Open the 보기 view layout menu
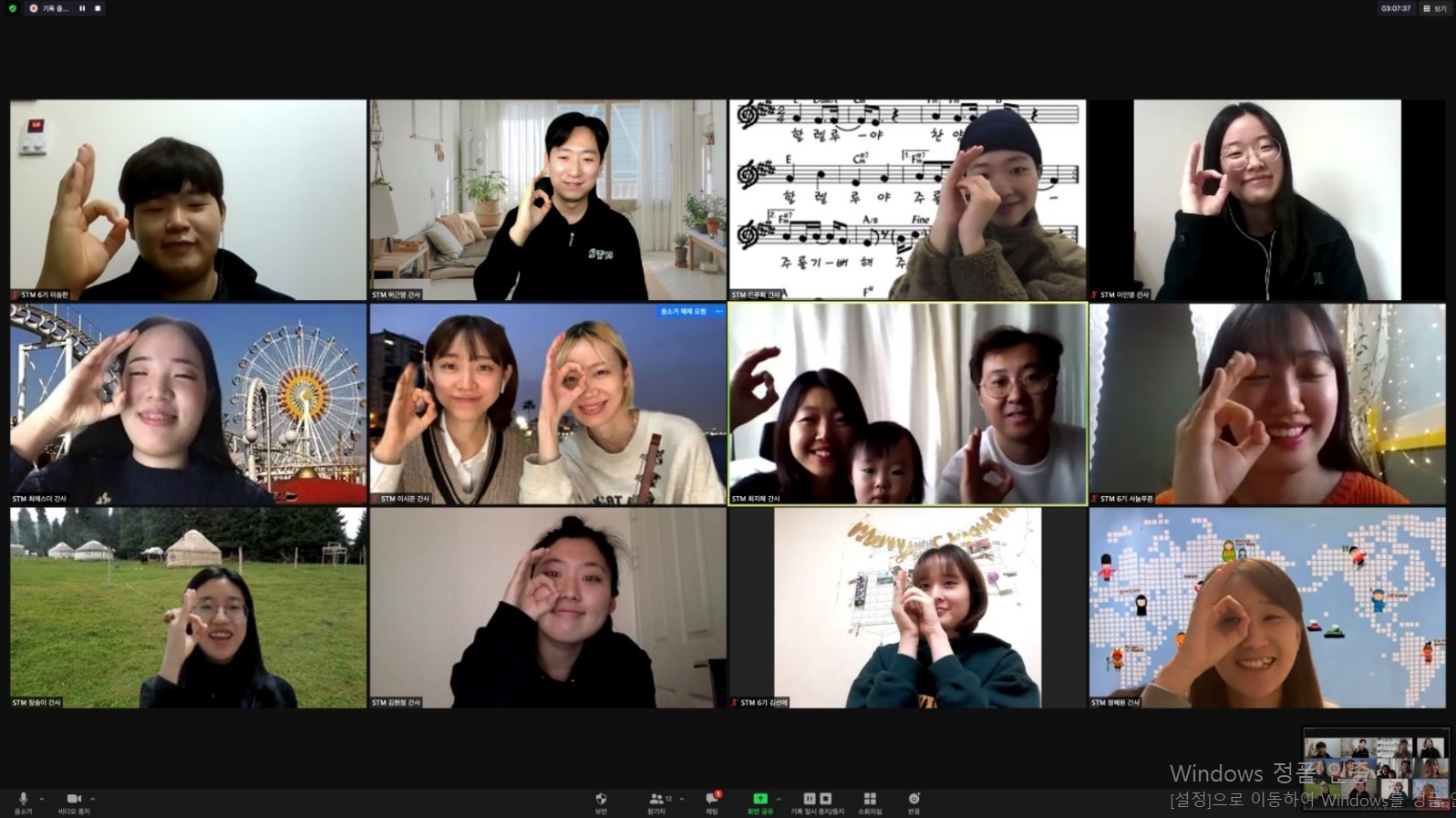The image size is (1456, 818). 1434,8
